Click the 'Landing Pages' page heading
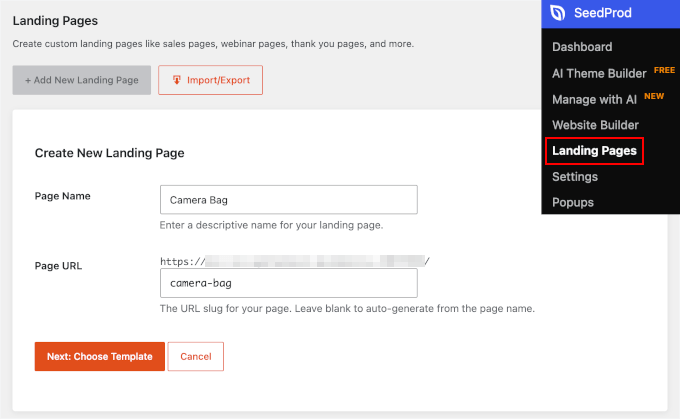Screen dimensions: 680x419 [x=55, y=21]
